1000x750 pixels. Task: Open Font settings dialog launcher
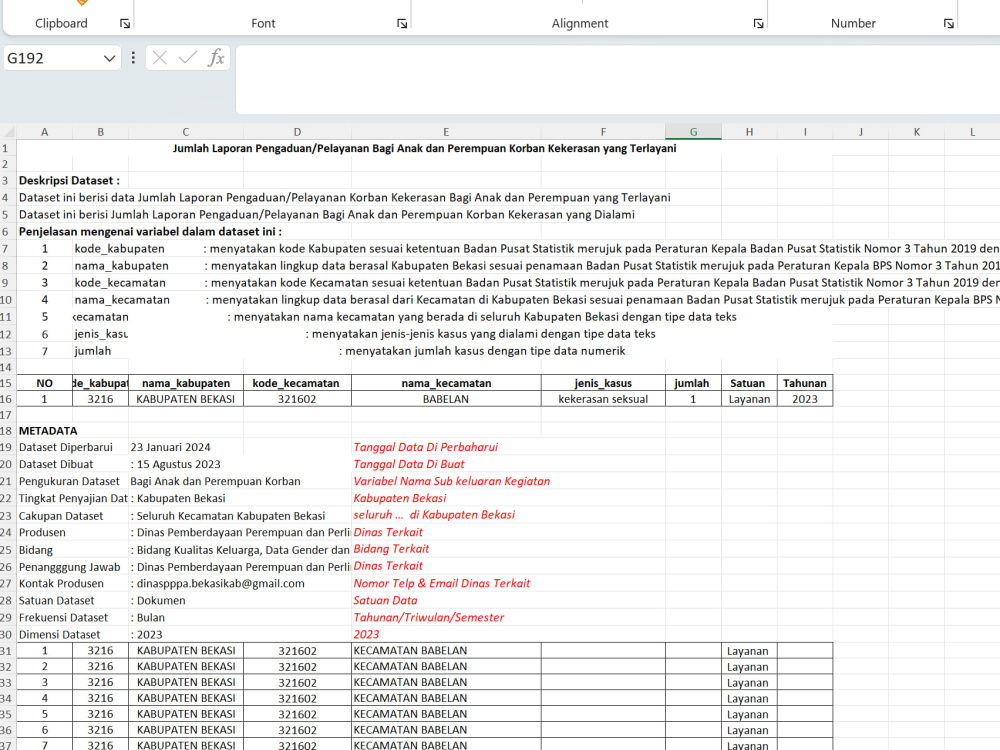pos(402,24)
